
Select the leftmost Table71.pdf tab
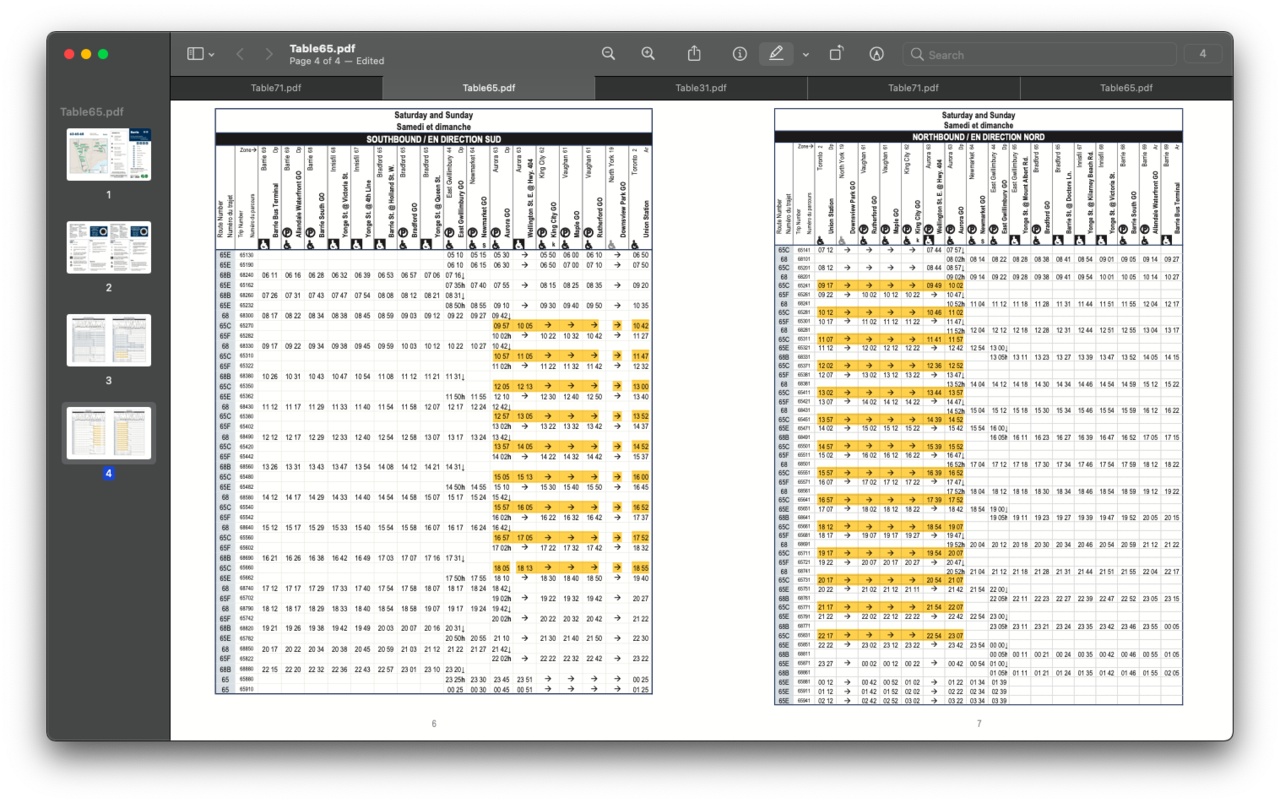(x=276, y=88)
